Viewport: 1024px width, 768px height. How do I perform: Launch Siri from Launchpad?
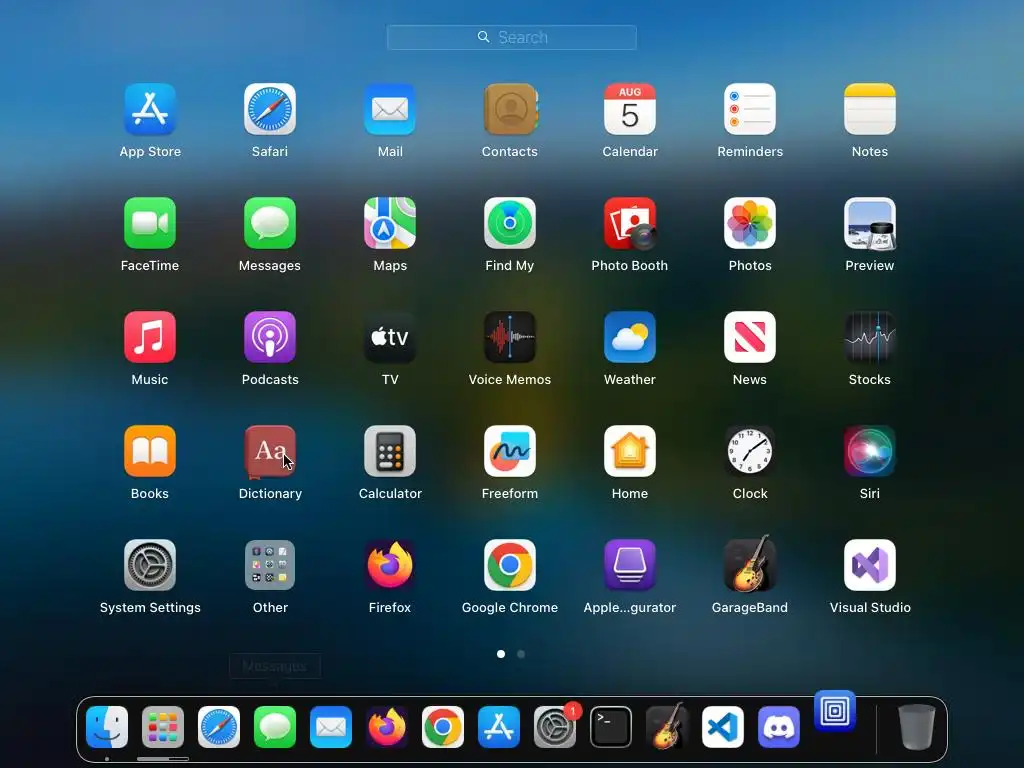tap(870, 451)
